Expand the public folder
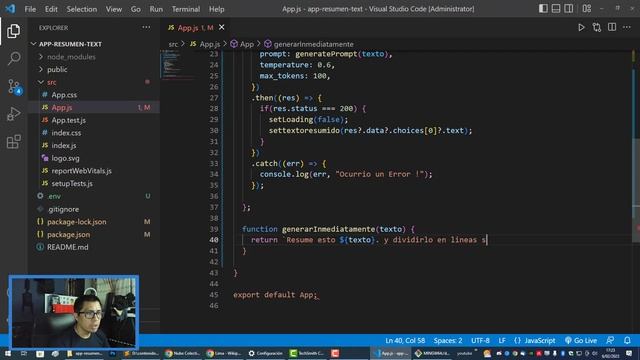Image resolution: width=640 pixels, height=360 pixels. 94,69
